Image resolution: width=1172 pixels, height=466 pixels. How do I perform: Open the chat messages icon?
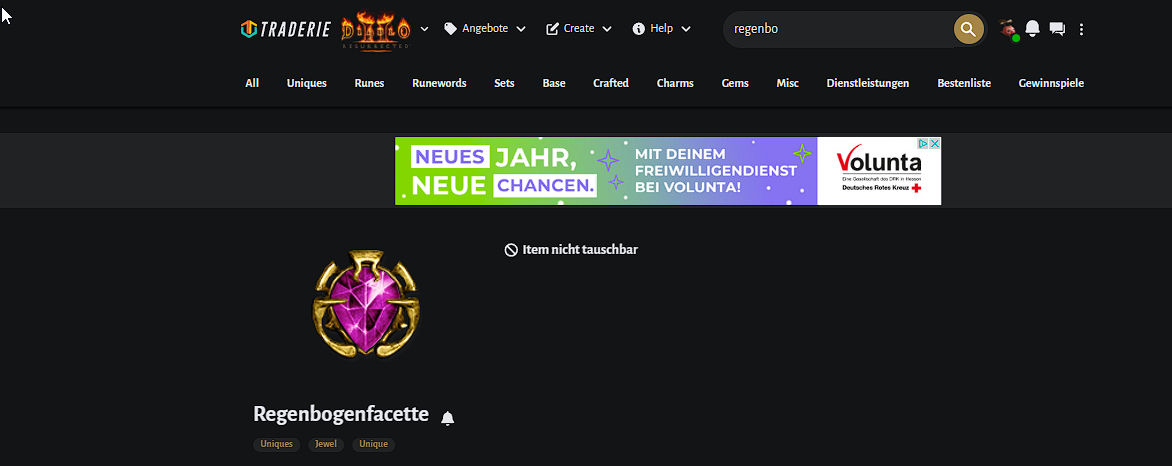point(1057,29)
